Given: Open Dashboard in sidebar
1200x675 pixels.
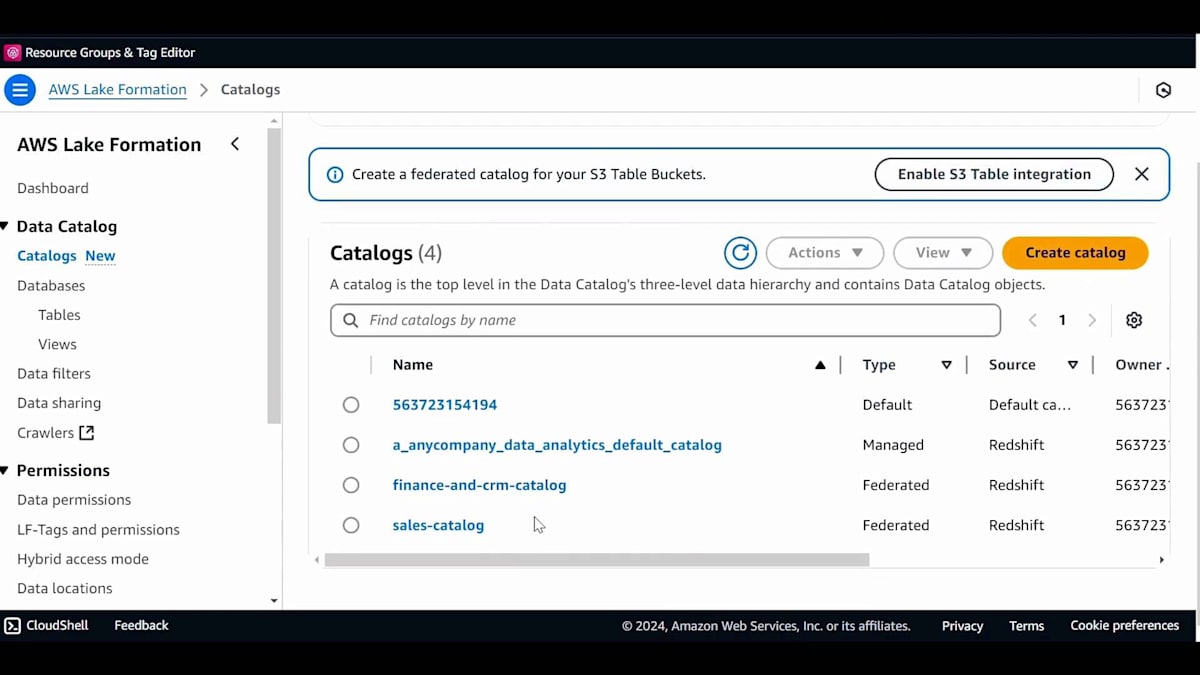Looking at the screenshot, I should click(x=53, y=188).
